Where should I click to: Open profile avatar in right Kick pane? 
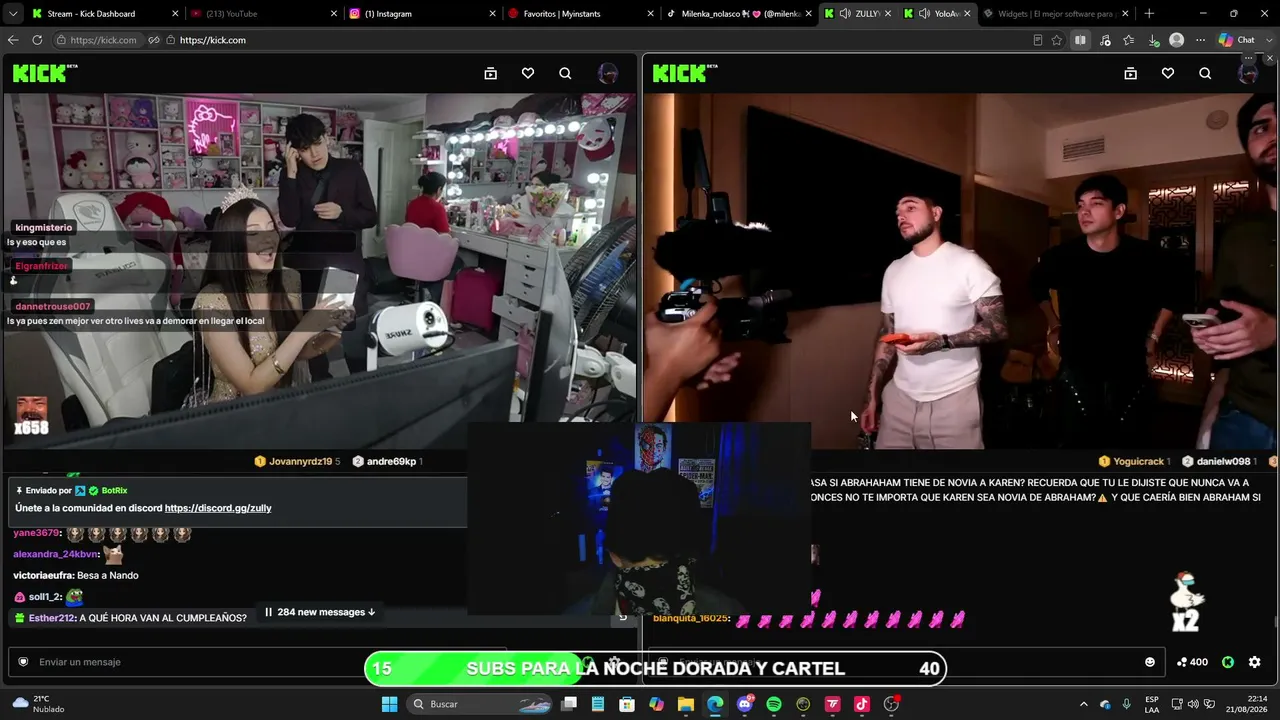click(x=1248, y=73)
